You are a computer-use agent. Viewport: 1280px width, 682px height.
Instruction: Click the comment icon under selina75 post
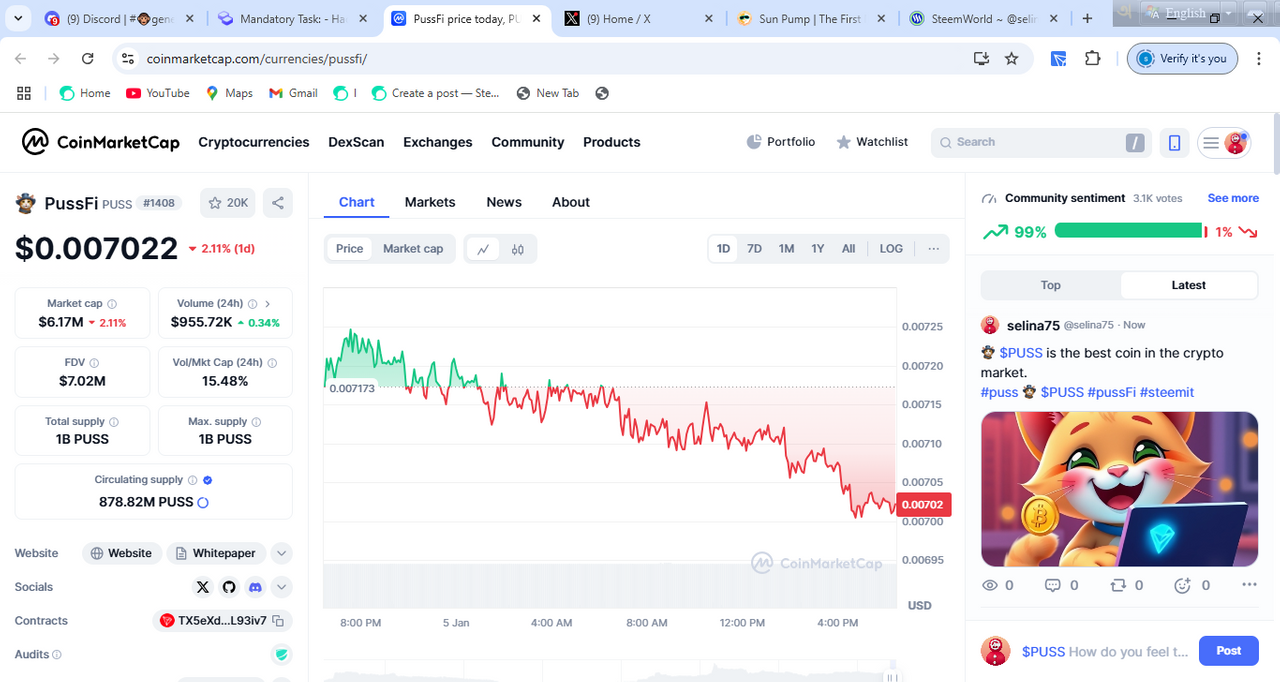click(x=1052, y=585)
